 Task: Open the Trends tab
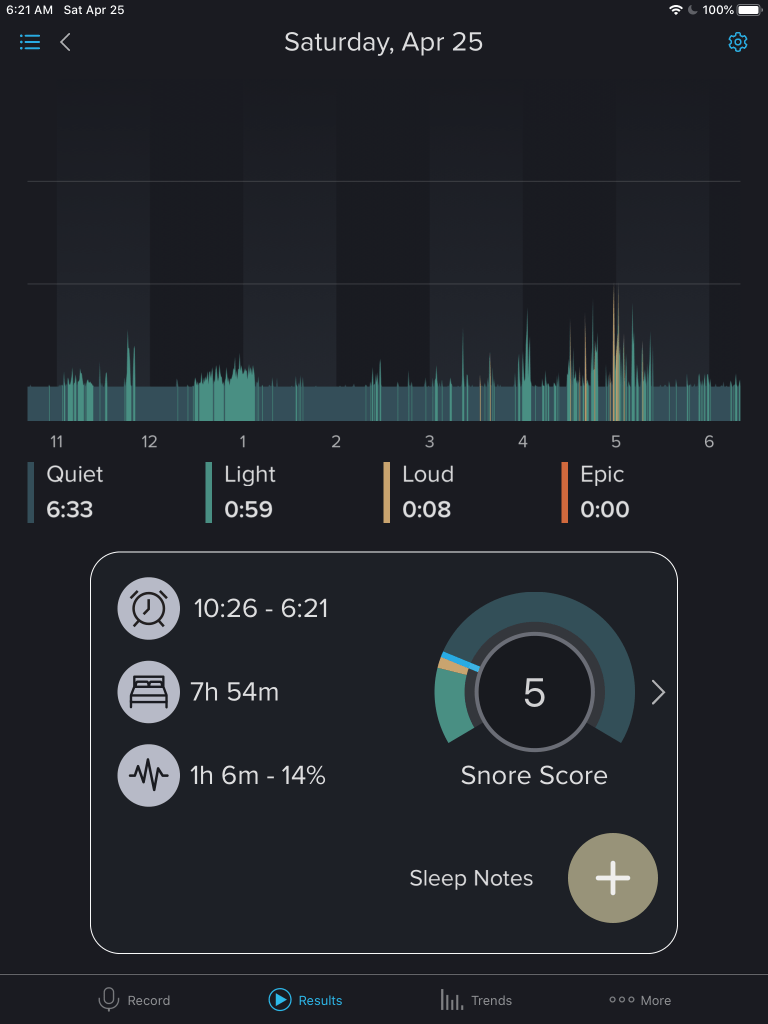(476, 999)
